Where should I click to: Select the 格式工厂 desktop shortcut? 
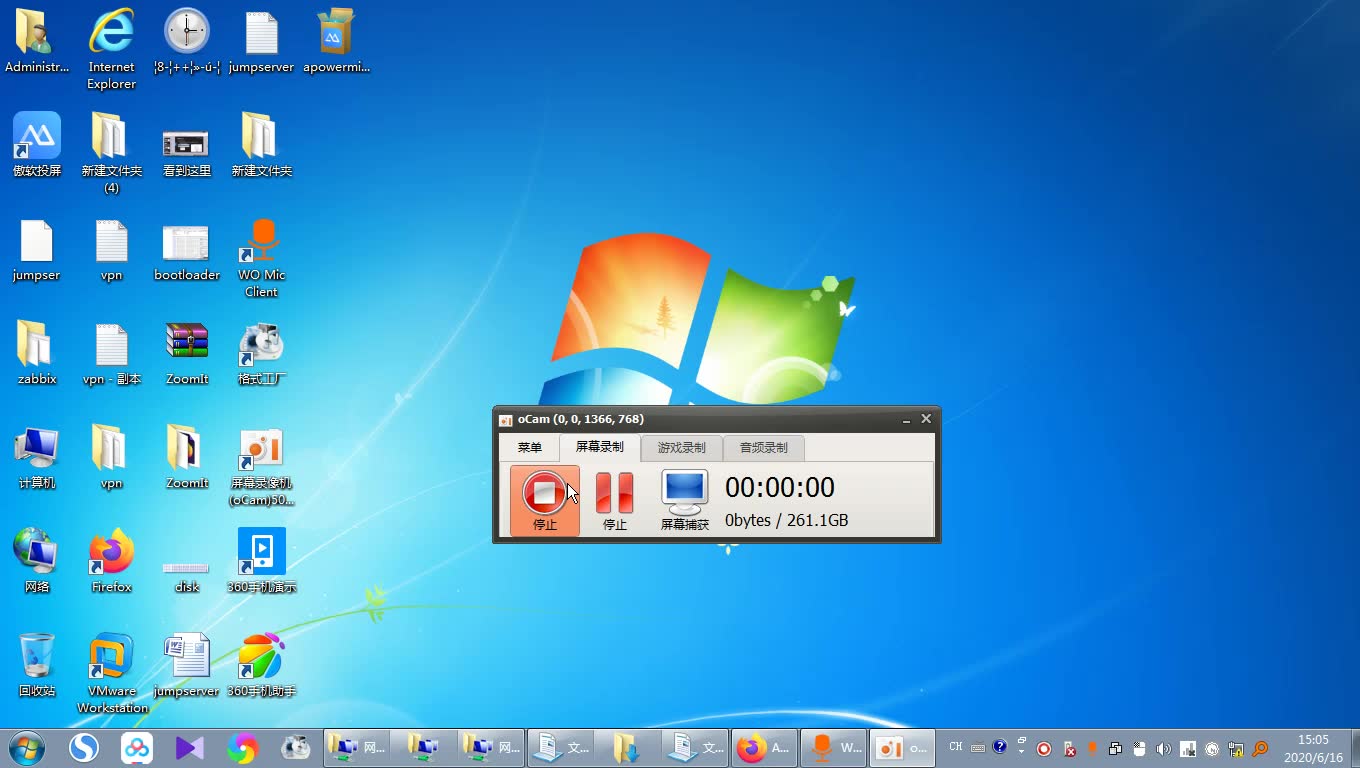tap(262, 354)
